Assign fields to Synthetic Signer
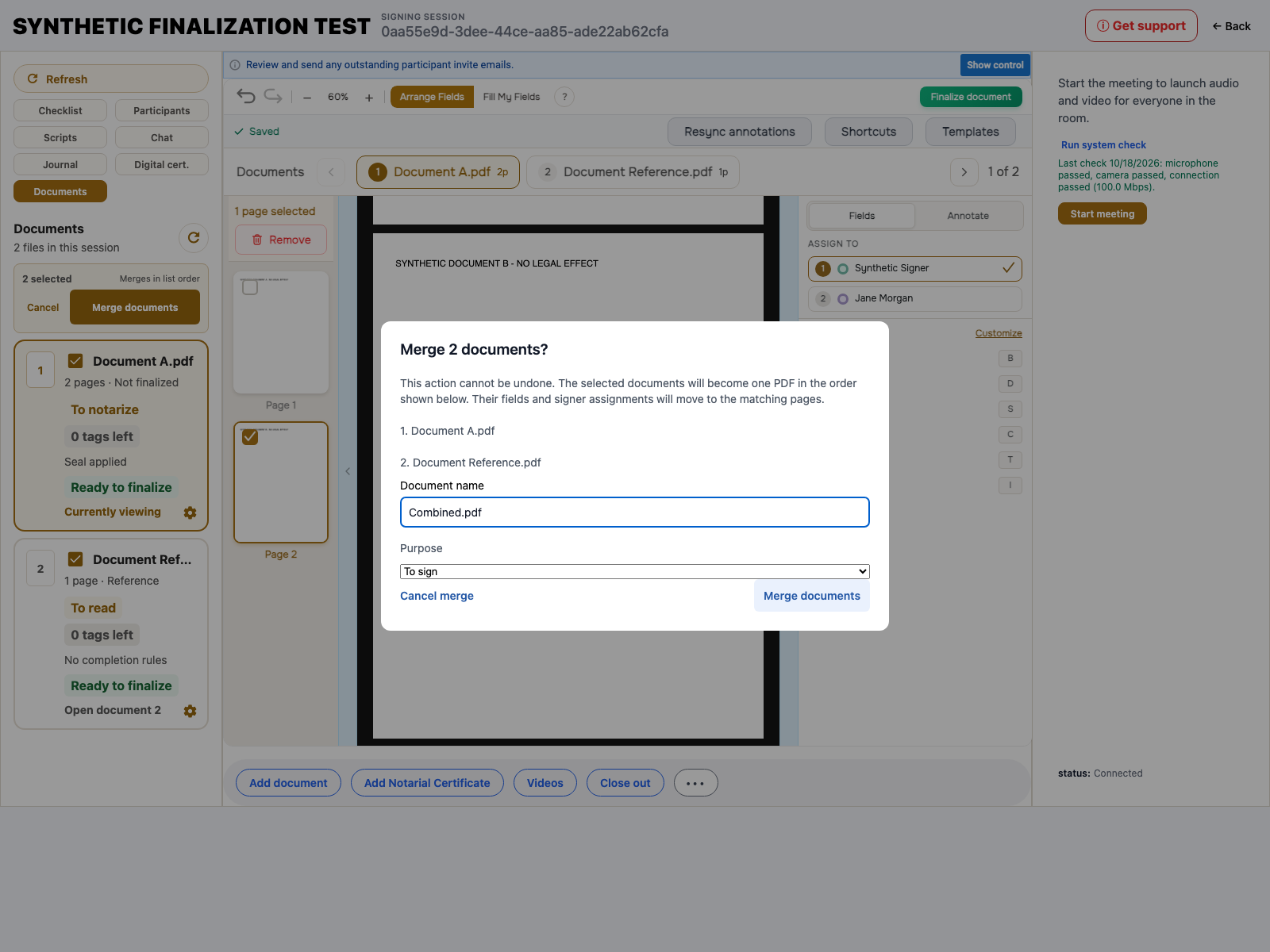The width and height of the screenshot is (1270, 952). pos(915,268)
